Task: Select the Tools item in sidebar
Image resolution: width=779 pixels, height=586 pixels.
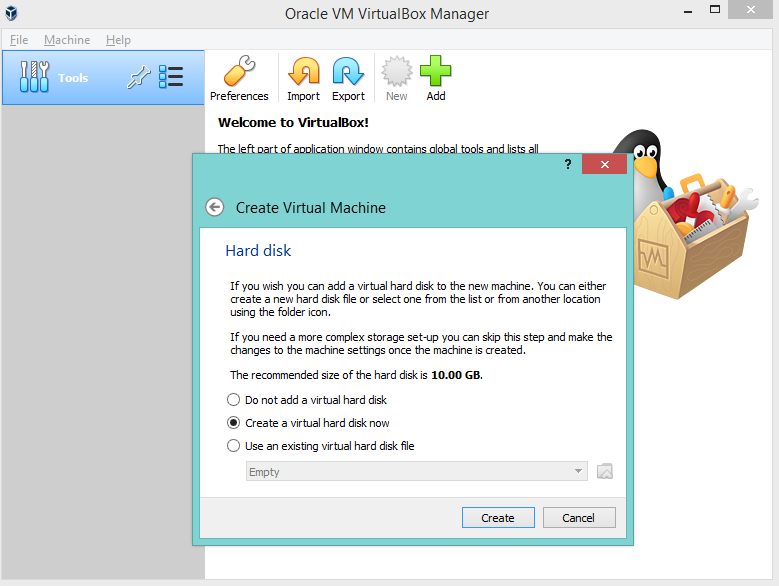Action: [x=103, y=77]
